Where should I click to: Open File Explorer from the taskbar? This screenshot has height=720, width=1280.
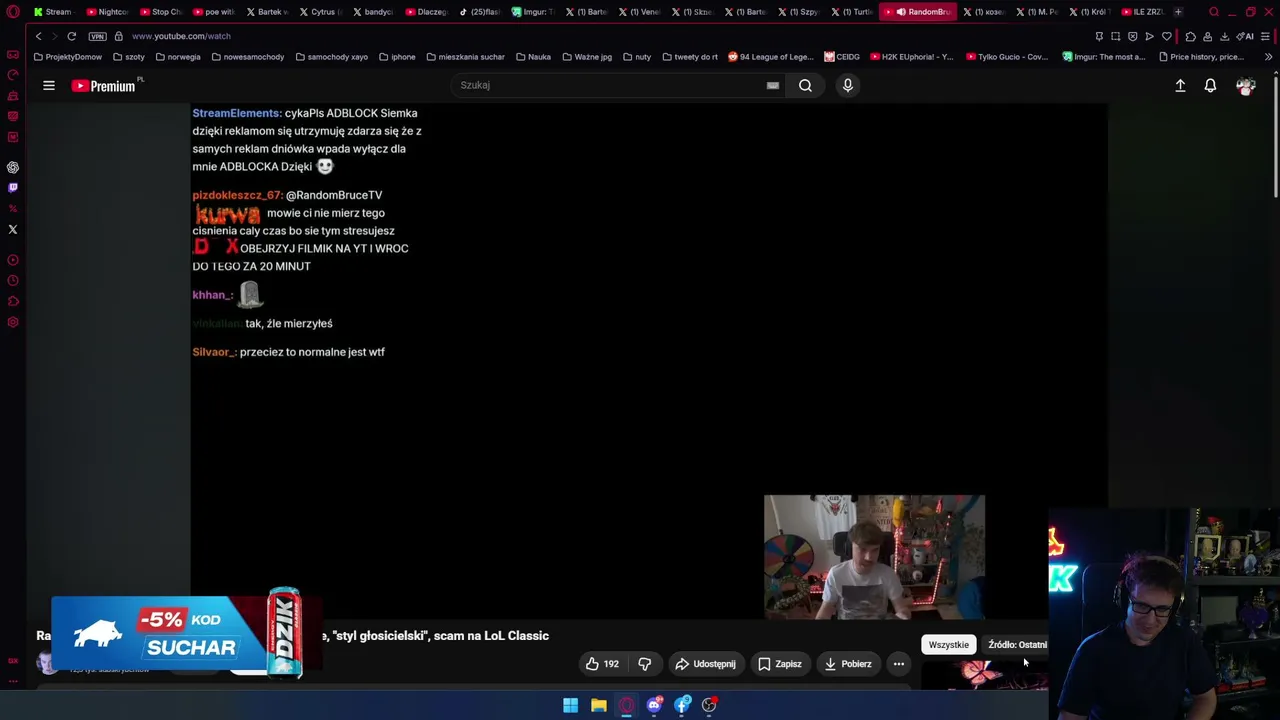pos(598,705)
